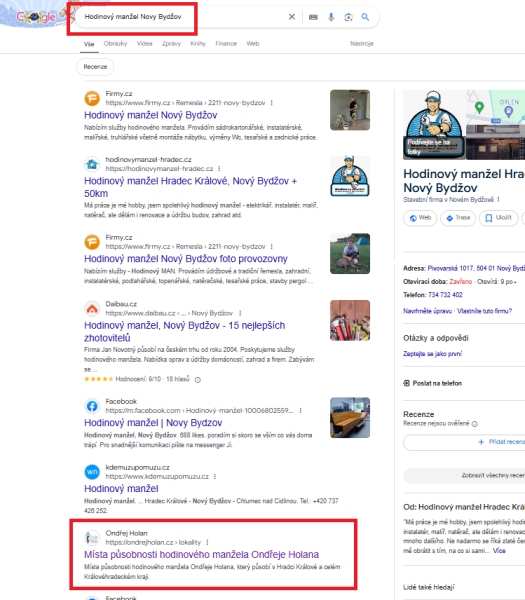The width and height of the screenshot is (525, 600).
Task: Open the painter thumbnail of first Firmy.cz result
Action: (350, 110)
